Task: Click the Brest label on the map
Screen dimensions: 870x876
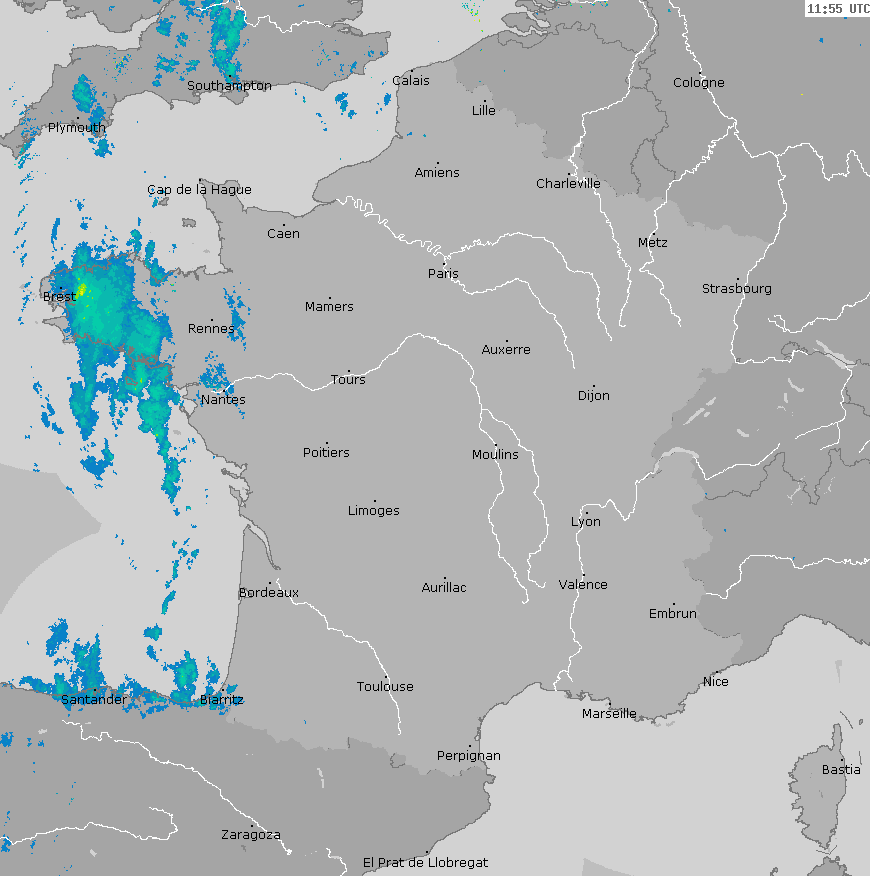Action: (59, 297)
